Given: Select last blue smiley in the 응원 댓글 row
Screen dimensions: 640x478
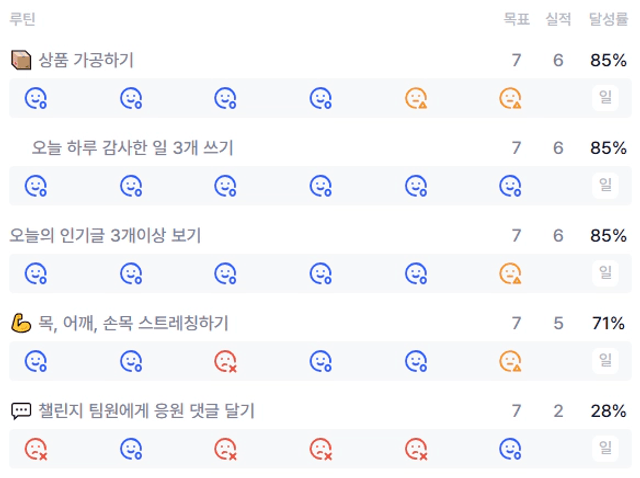Looking at the screenshot, I should (510, 449).
